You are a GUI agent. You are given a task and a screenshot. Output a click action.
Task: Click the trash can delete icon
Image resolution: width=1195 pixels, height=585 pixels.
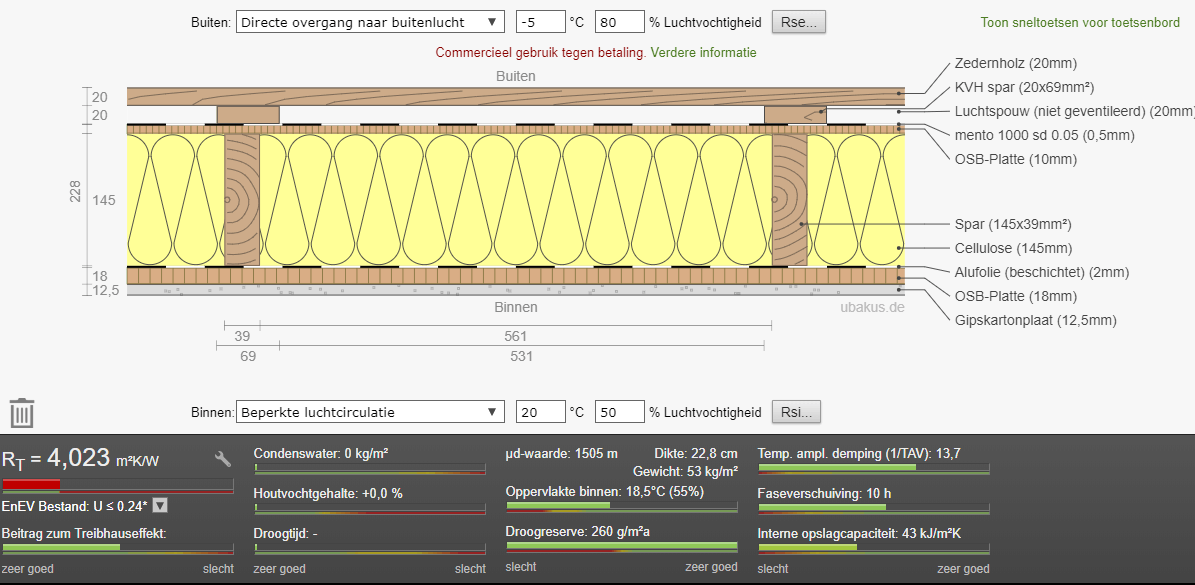coord(22,413)
